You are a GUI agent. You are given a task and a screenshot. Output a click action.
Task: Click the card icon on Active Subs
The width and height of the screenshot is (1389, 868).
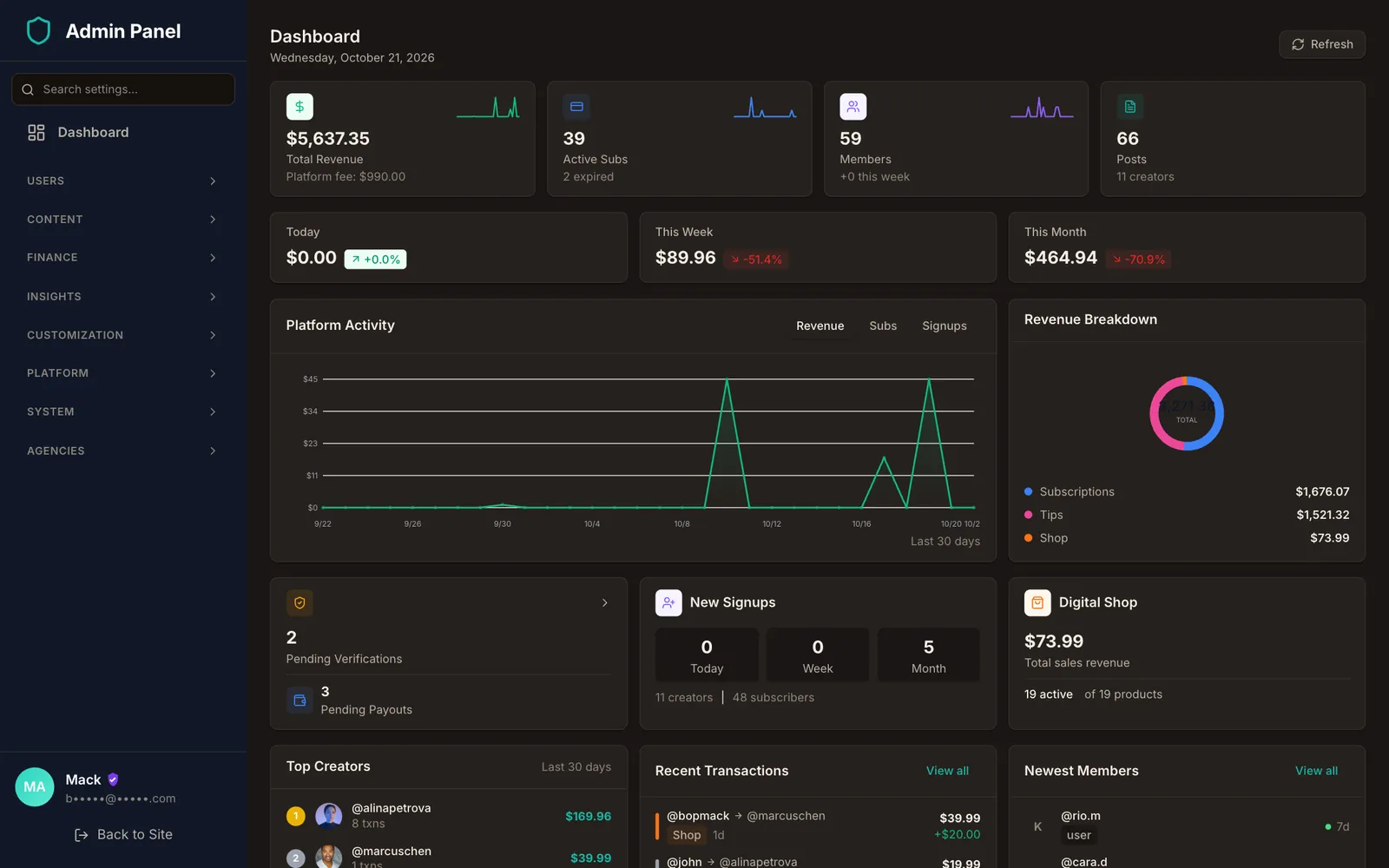(576, 107)
